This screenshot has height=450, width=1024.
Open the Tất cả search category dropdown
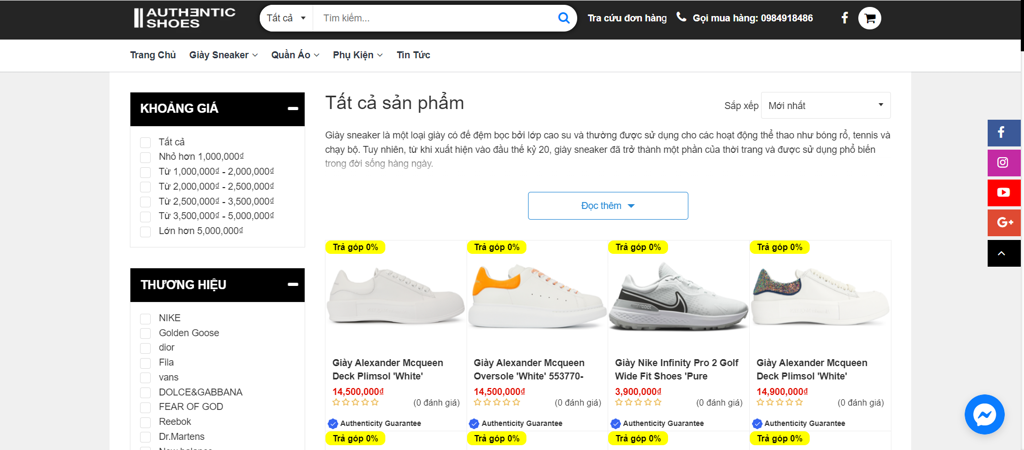point(286,18)
